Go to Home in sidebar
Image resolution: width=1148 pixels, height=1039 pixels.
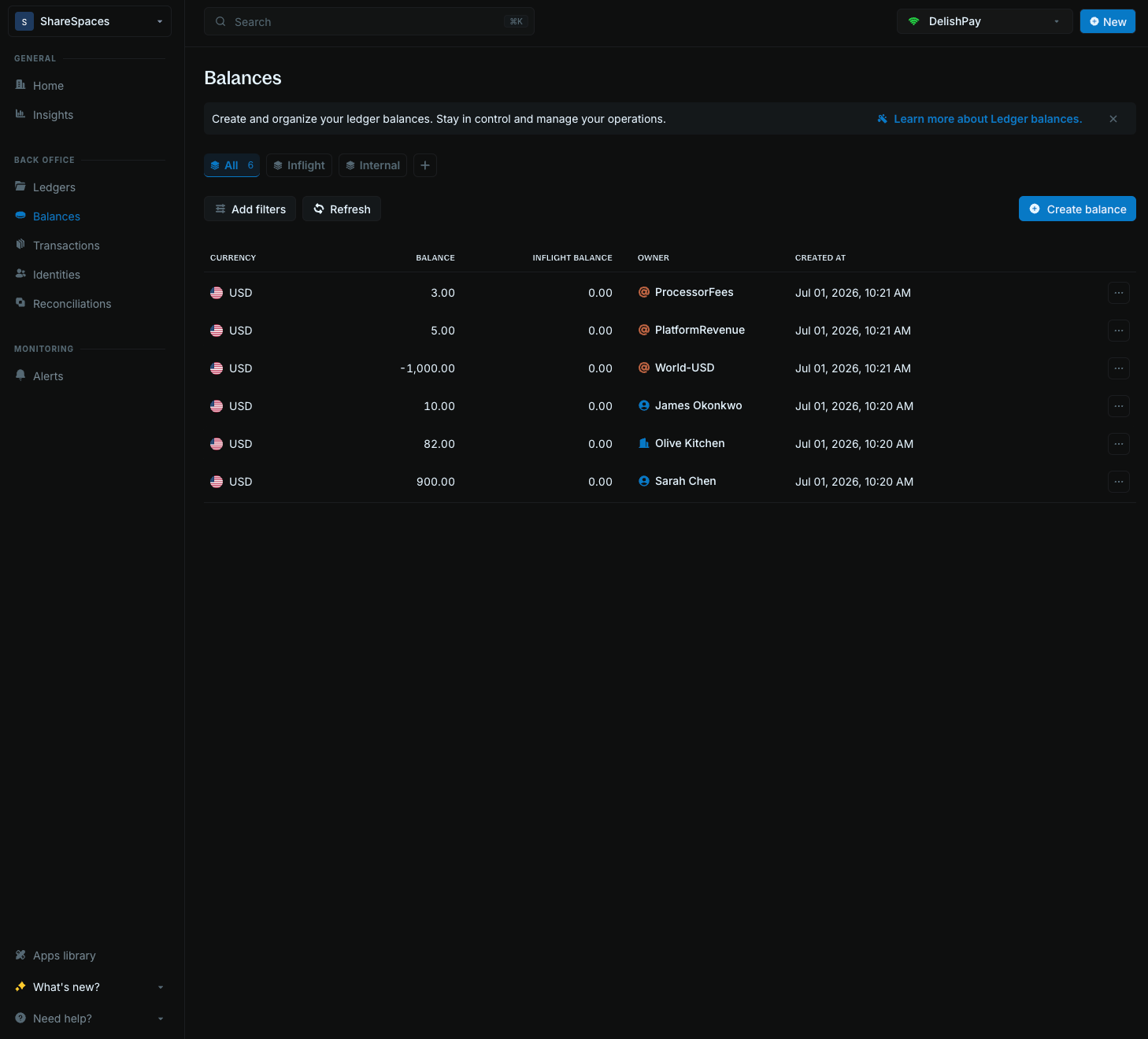(x=48, y=86)
